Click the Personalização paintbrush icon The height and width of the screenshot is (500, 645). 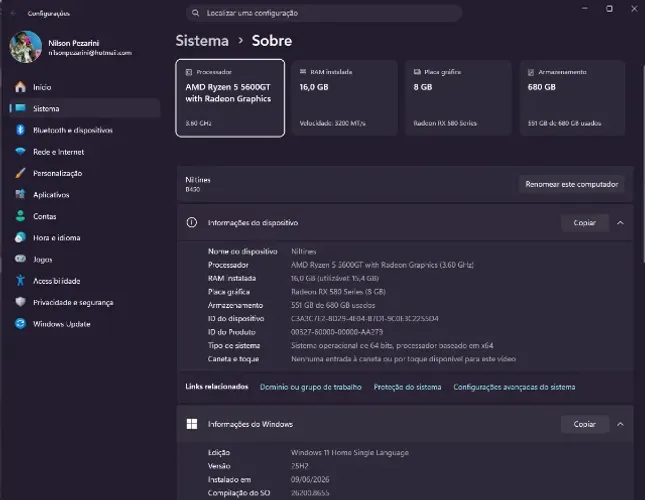(x=20, y=173)
